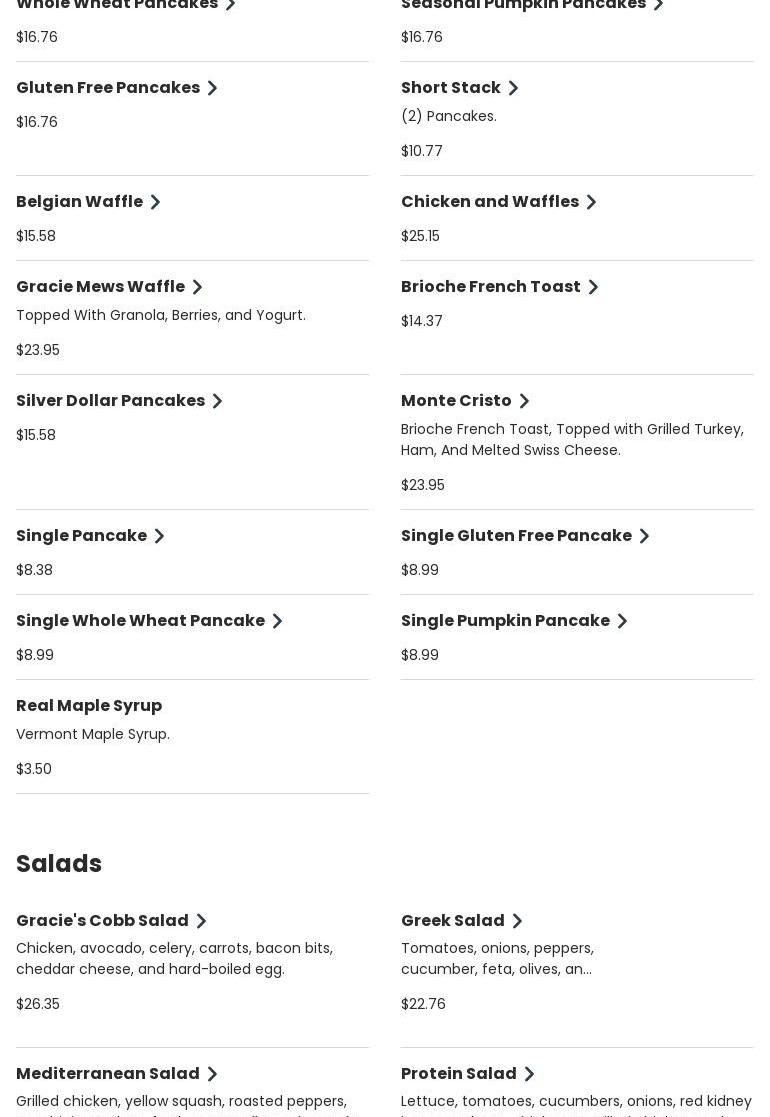770x1117 pixels.
Task: Select the Gracie's Cobb Salad title
Action: point(102,920)
